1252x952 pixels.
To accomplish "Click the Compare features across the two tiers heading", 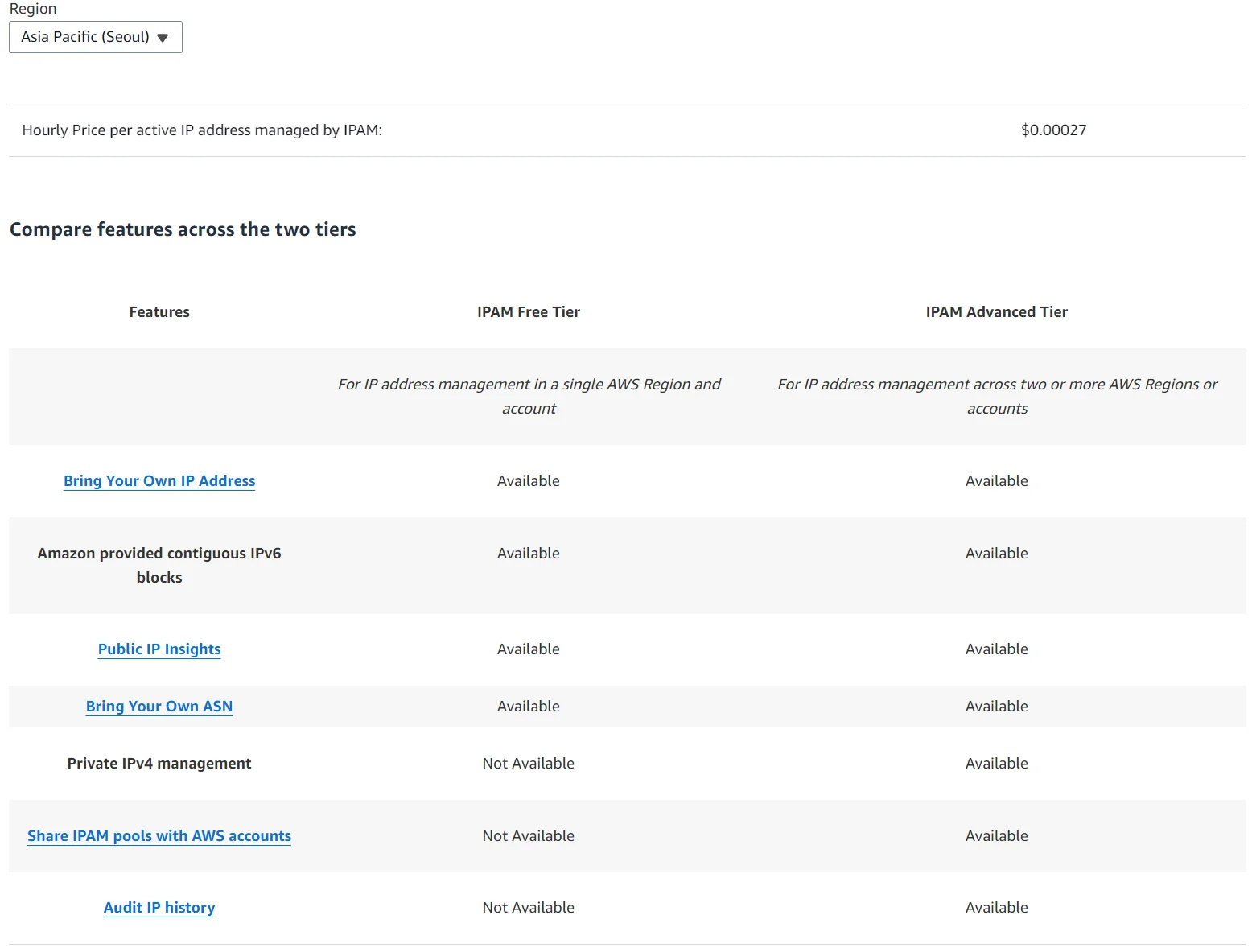I will pos(183,229).
